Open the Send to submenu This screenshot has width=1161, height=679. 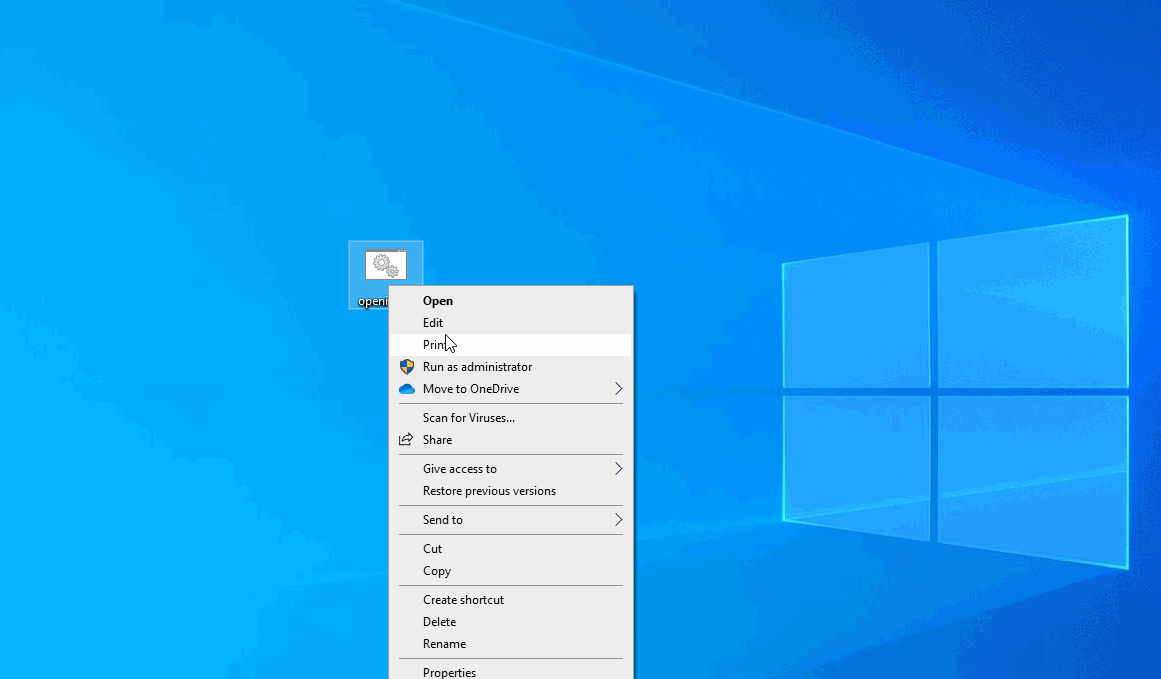click(x=511, y=520)
